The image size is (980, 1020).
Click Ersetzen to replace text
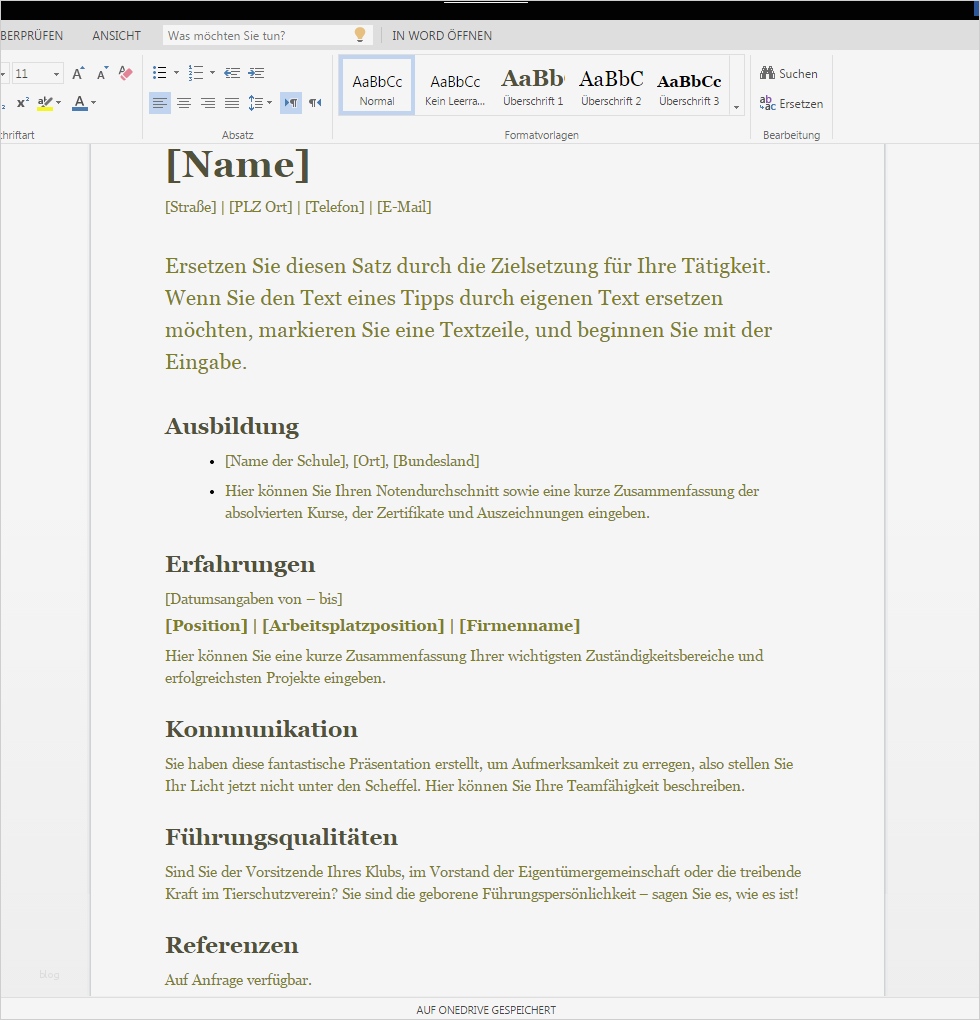pos(791,103)
